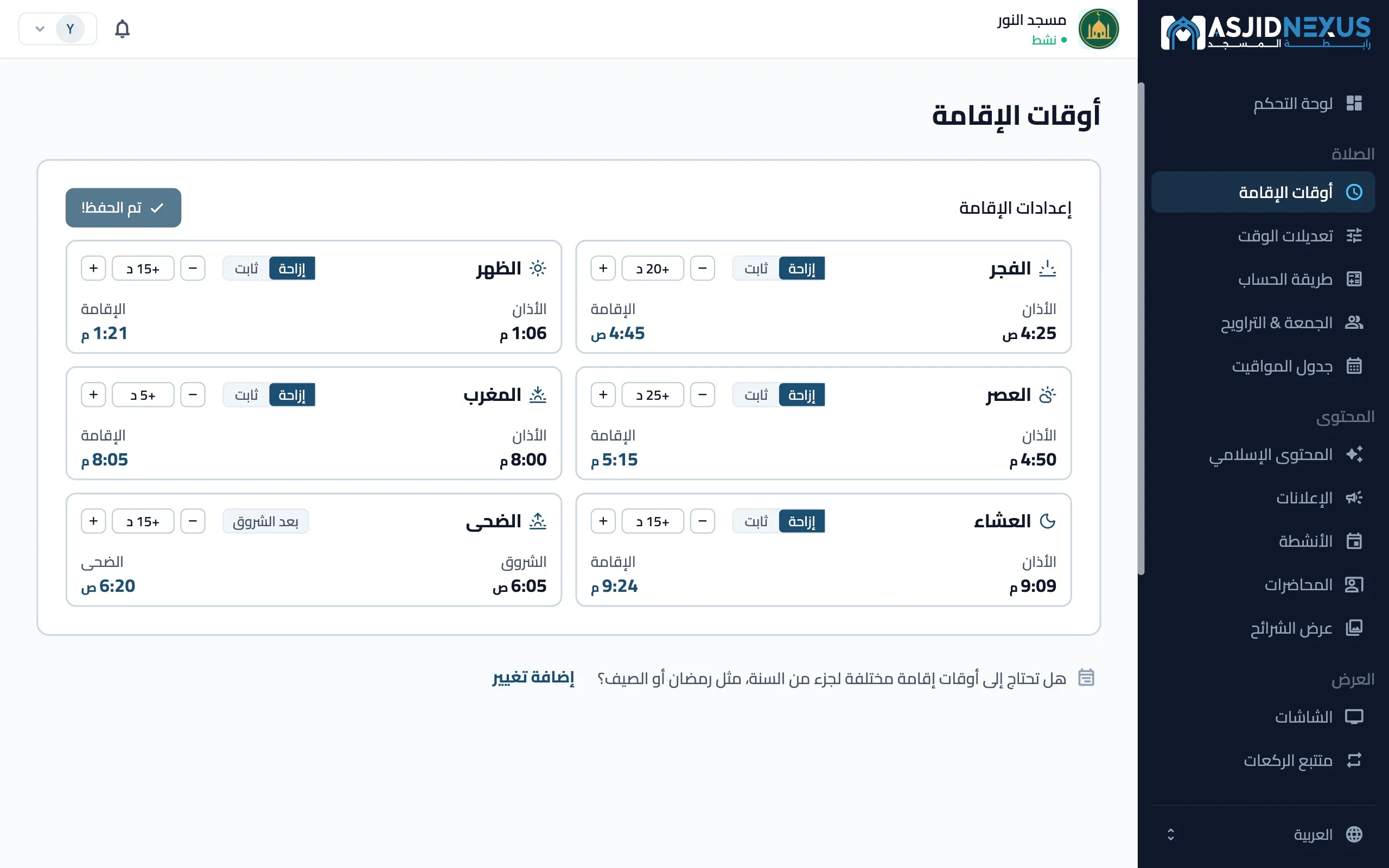
Task: Select إزاحة mode for العشاء
Action: pos(801,521)
